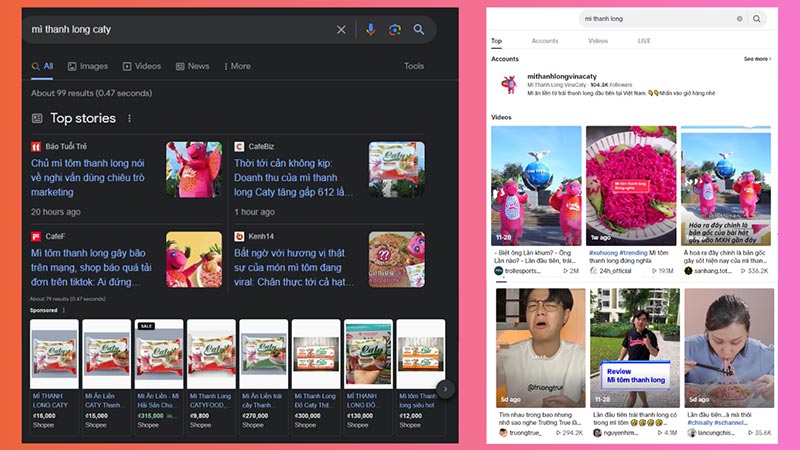This screenshot has width=800, height=450.
Task: Switch to Images search tab
Action: coord(88,66)
